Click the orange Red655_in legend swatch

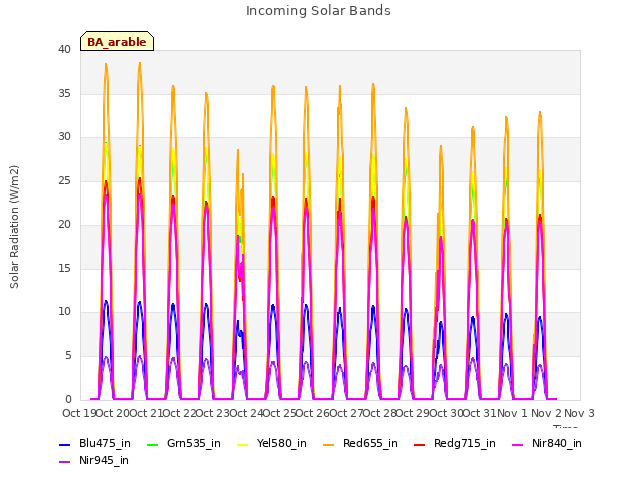coord(328,444)
